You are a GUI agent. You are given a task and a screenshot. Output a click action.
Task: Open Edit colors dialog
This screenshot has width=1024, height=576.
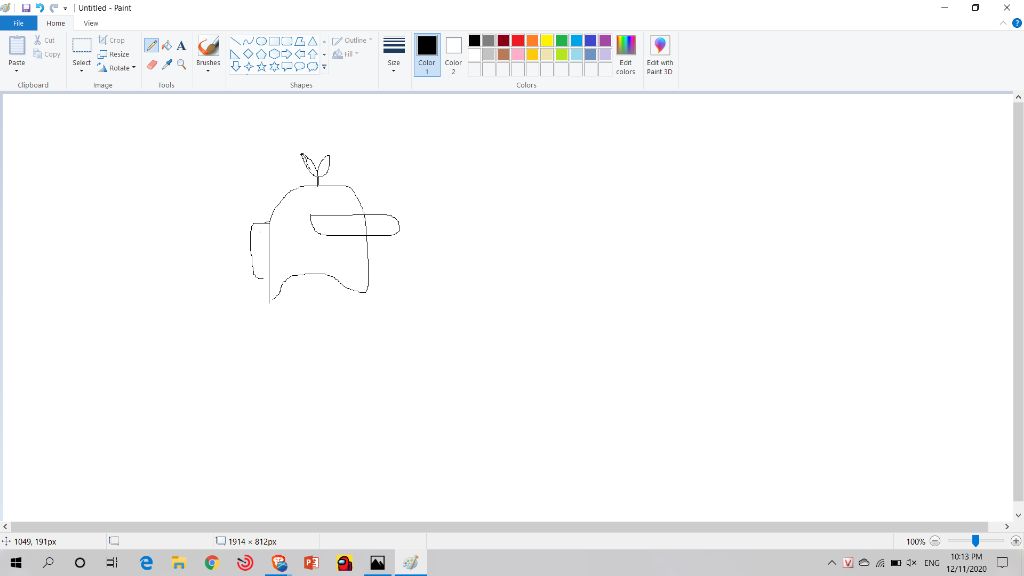[626, 54]
